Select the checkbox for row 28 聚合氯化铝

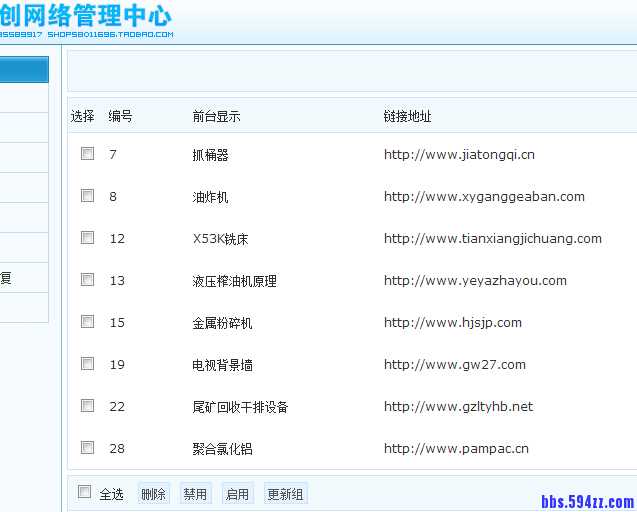click(88, 448)
